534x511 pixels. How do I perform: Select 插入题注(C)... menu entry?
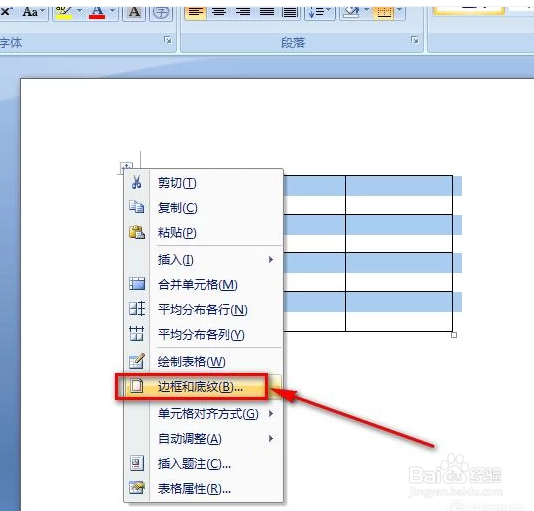point(203,464)
